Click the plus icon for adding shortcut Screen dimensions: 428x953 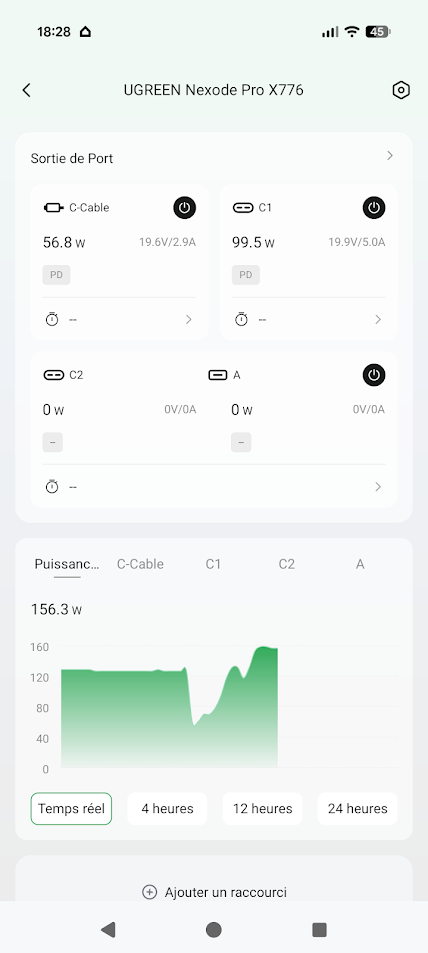click(x=149, y=892)
